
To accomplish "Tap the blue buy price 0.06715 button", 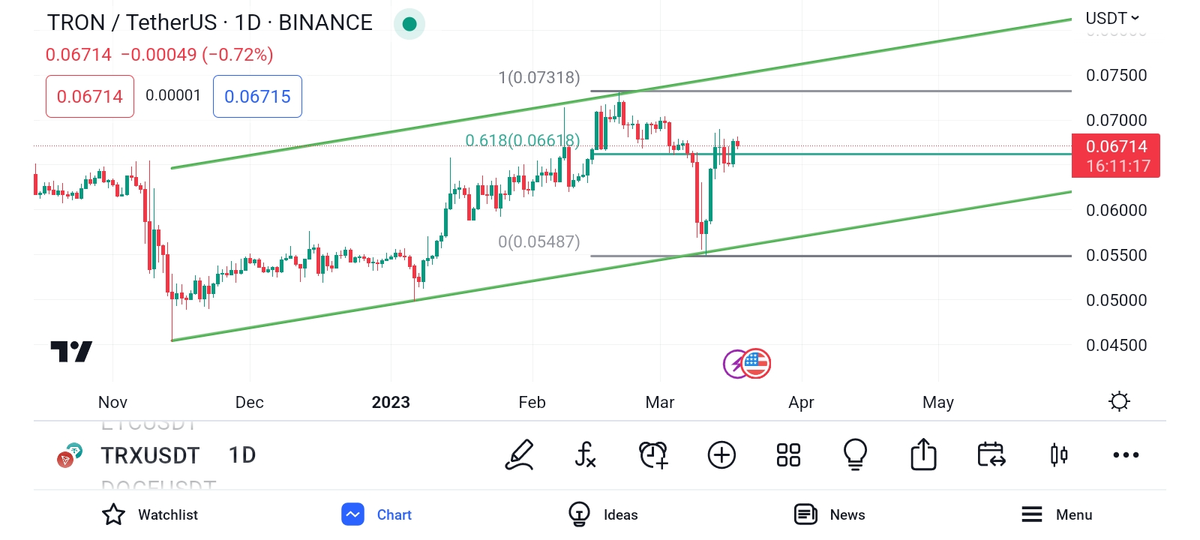I will tap(257, 97).
